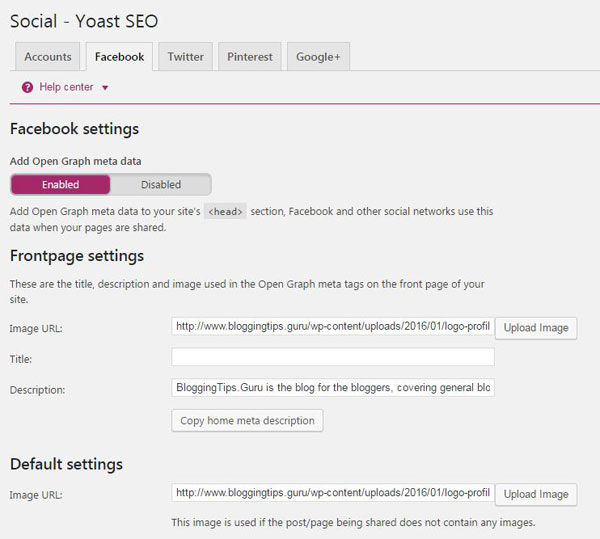This screenshot has width=600, height=539.
Task: Click the 'Title:' field label
Action: 21,359
